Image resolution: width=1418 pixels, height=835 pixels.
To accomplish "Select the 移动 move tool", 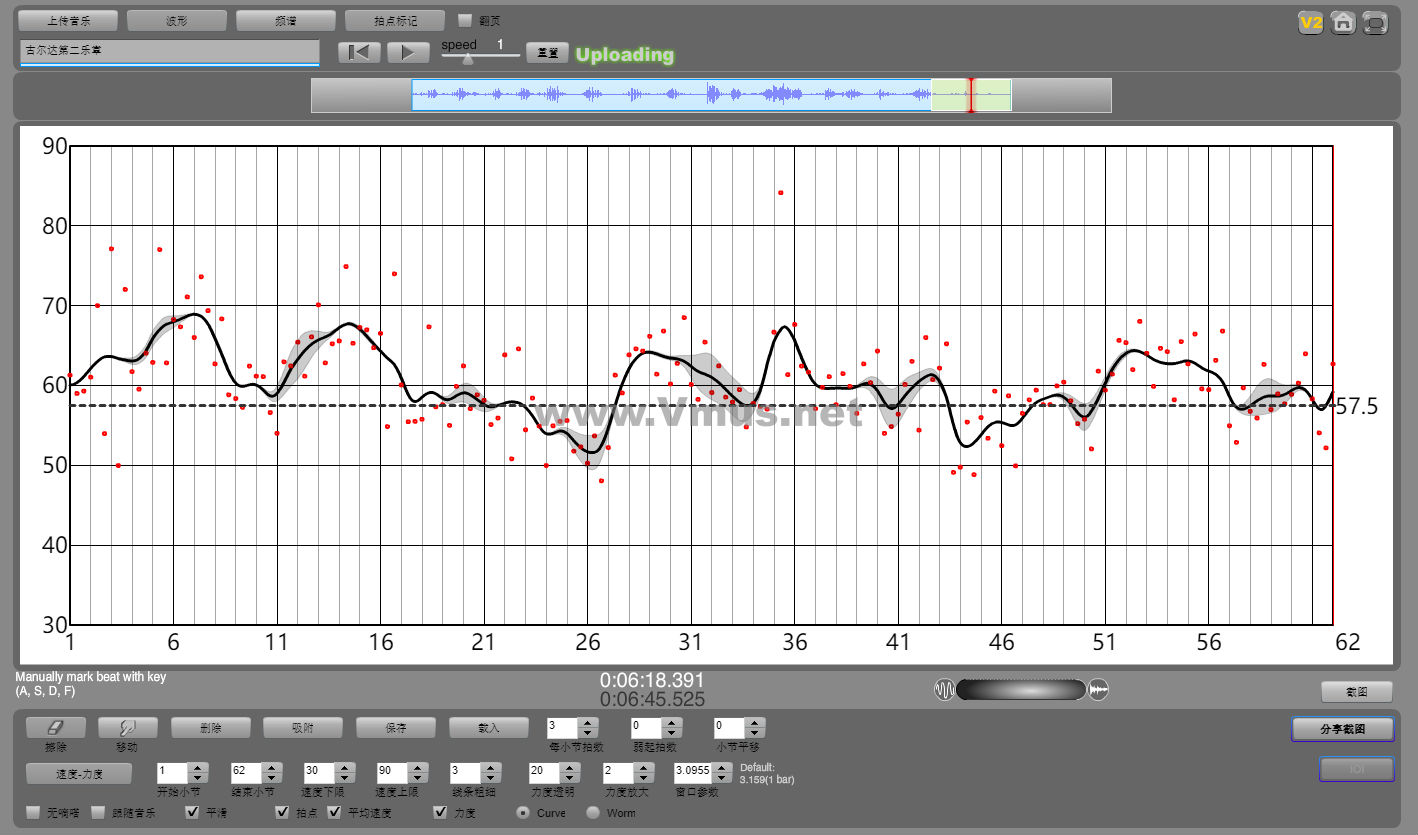I will pyautogui.click(x=126, y=728).
